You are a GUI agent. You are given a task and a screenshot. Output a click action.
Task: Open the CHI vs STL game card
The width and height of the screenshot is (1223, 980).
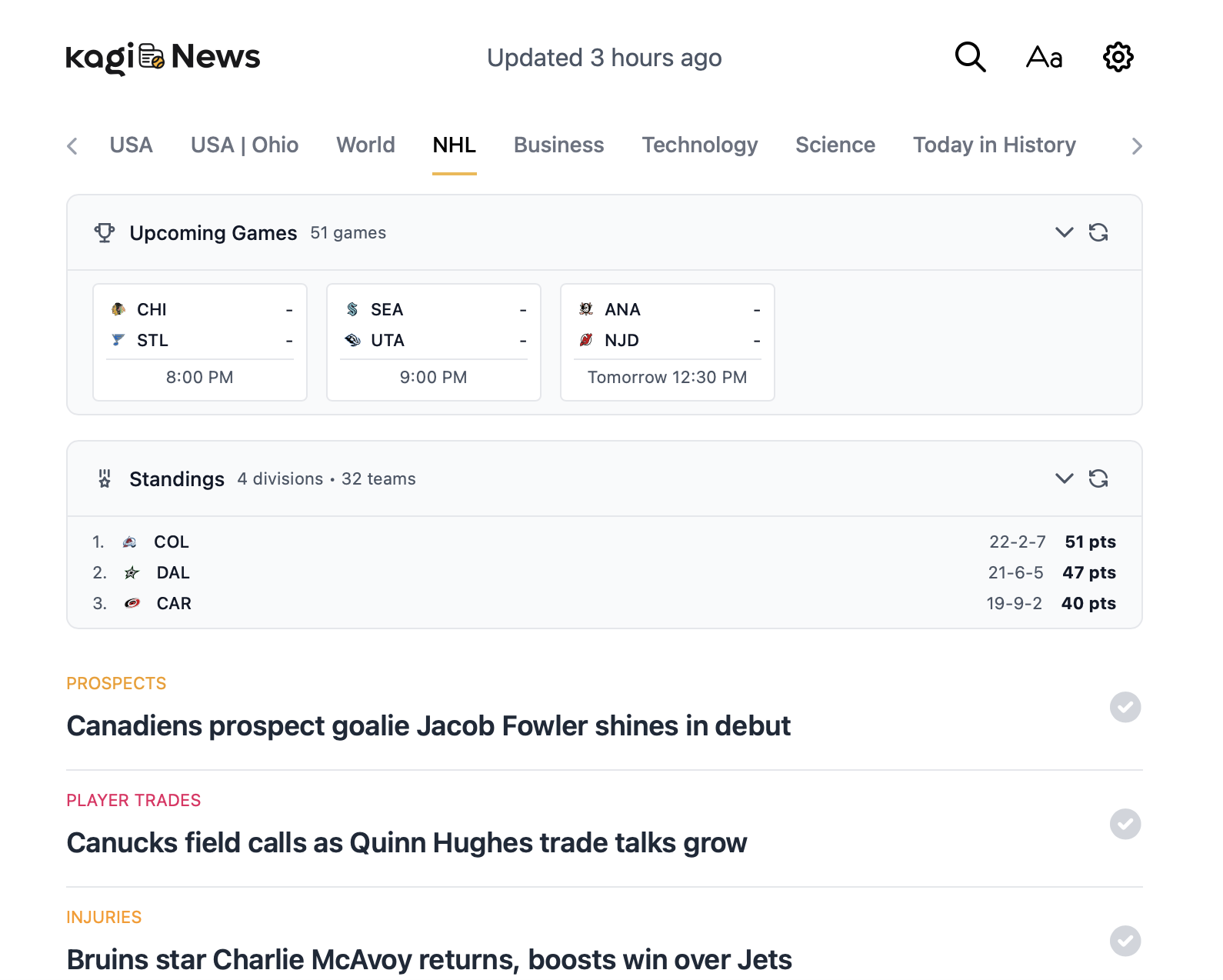click(x=200, y=342)
